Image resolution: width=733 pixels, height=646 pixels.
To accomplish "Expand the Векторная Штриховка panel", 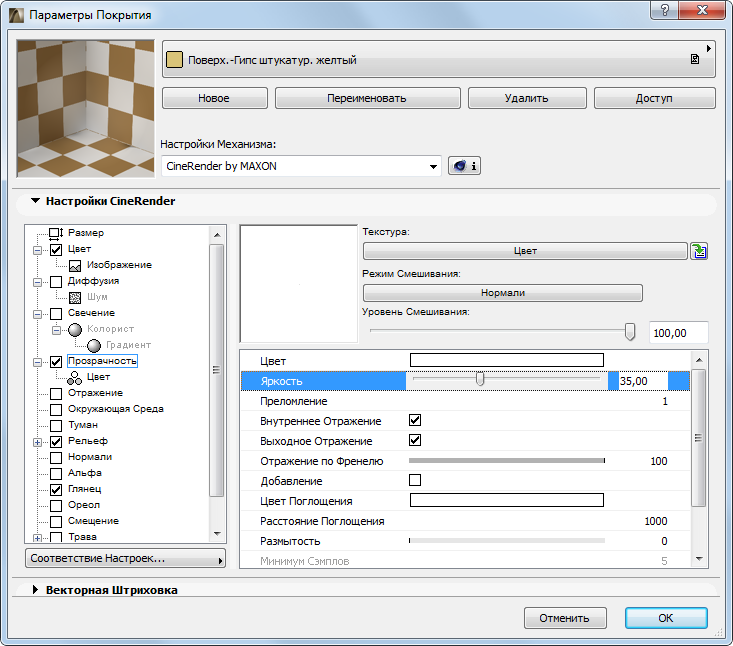I will [36, 589].
